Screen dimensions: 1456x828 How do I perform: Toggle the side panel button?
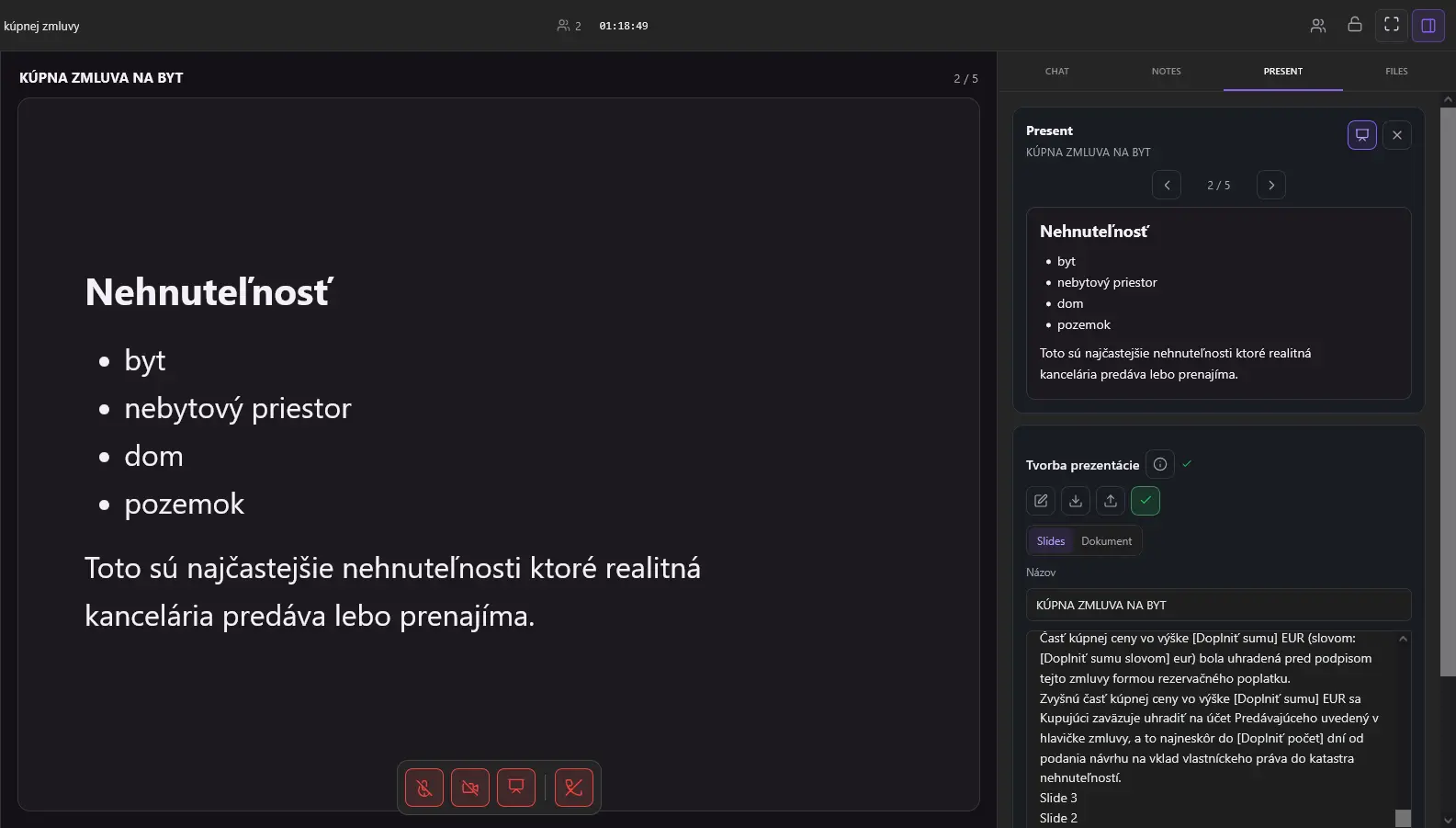tap(1428, 26)
